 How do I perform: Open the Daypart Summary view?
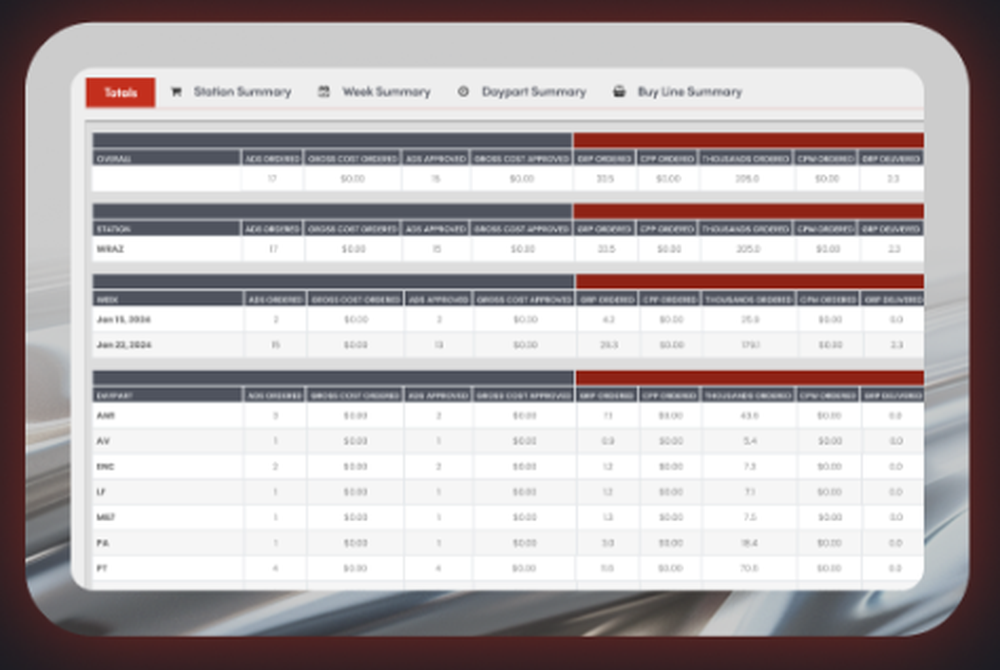pyautogui.click(x=533, y=91)
